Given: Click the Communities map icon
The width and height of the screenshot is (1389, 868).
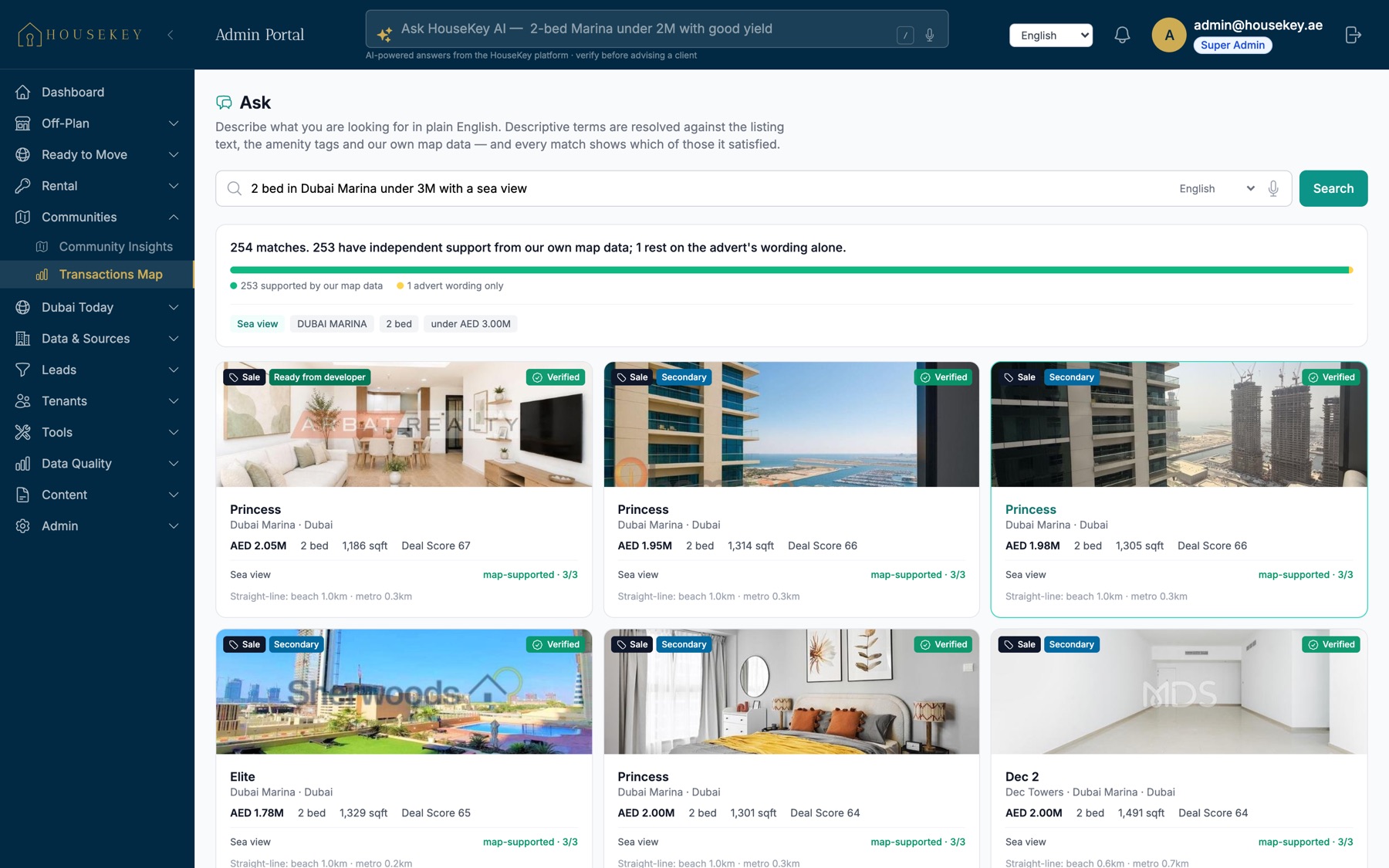Looking at the screenshot, I should [23, 217].
